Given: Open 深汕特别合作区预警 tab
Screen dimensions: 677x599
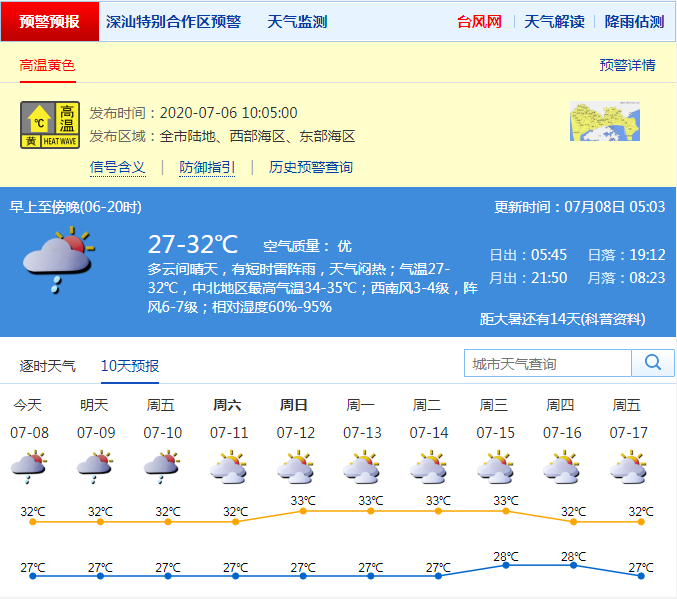Looking at the screenshot, I should click(x=173, y=21).
